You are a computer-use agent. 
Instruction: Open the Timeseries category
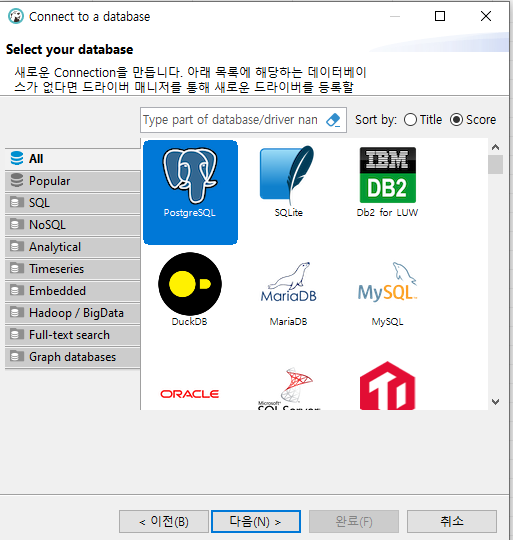(73, 269)
